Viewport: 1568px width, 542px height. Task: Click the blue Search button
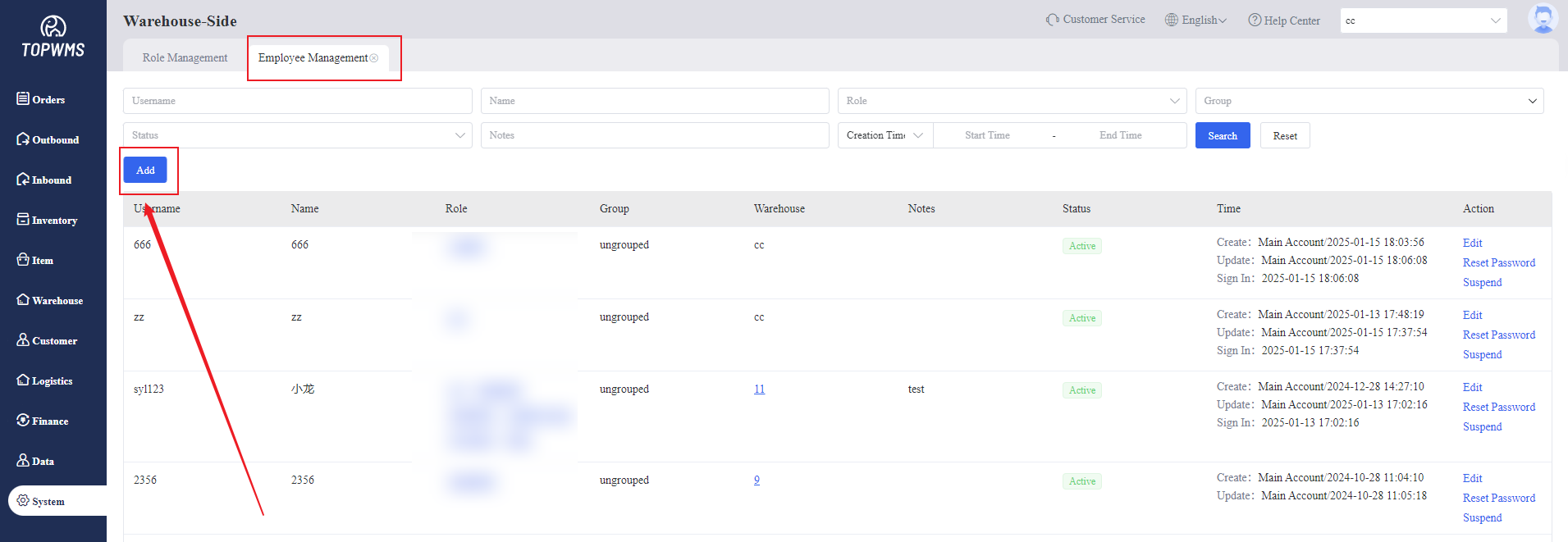(1222, 136)
